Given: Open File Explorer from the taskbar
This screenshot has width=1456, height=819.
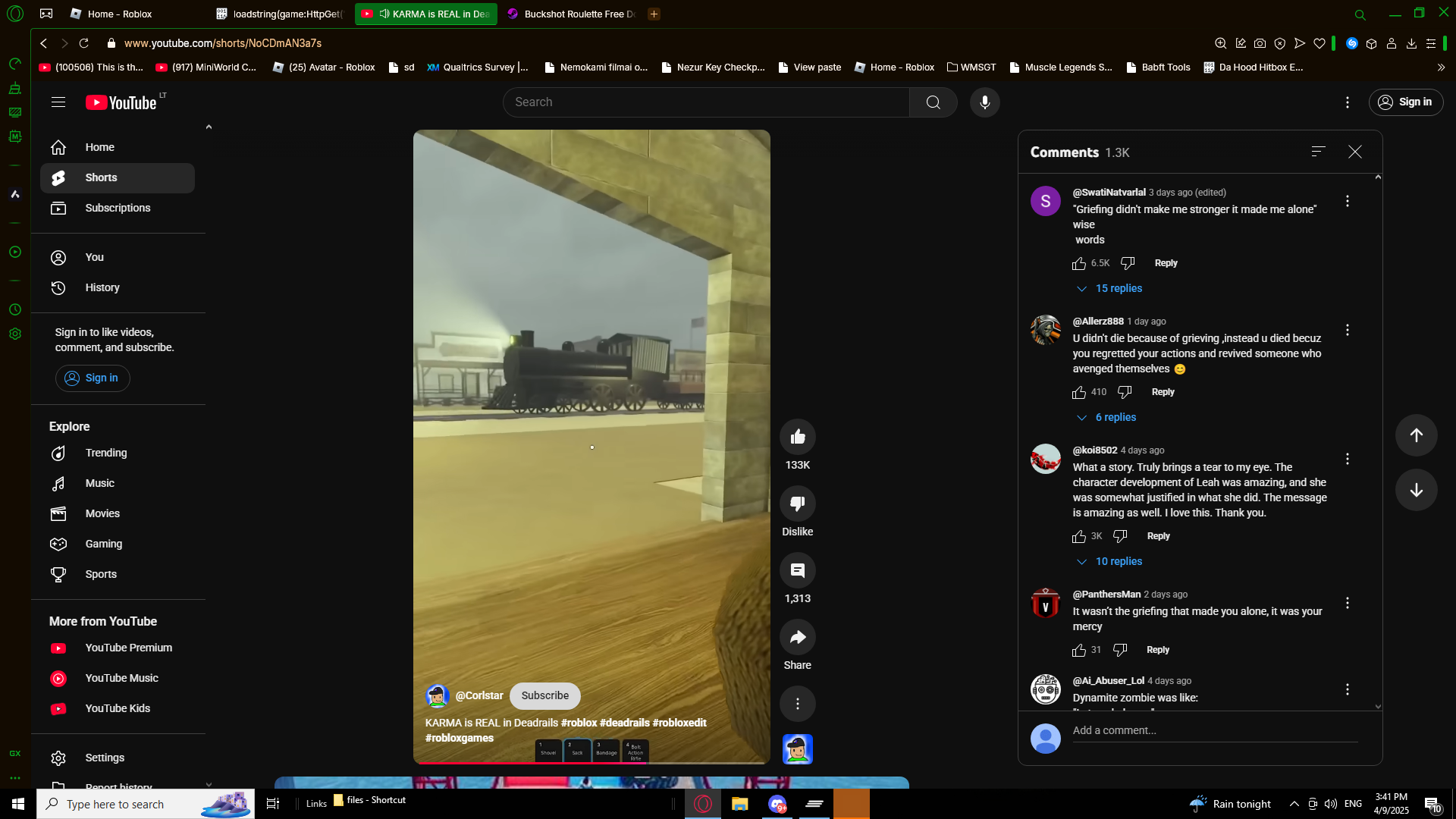Looking at the screenshot, I should (739, 804).
